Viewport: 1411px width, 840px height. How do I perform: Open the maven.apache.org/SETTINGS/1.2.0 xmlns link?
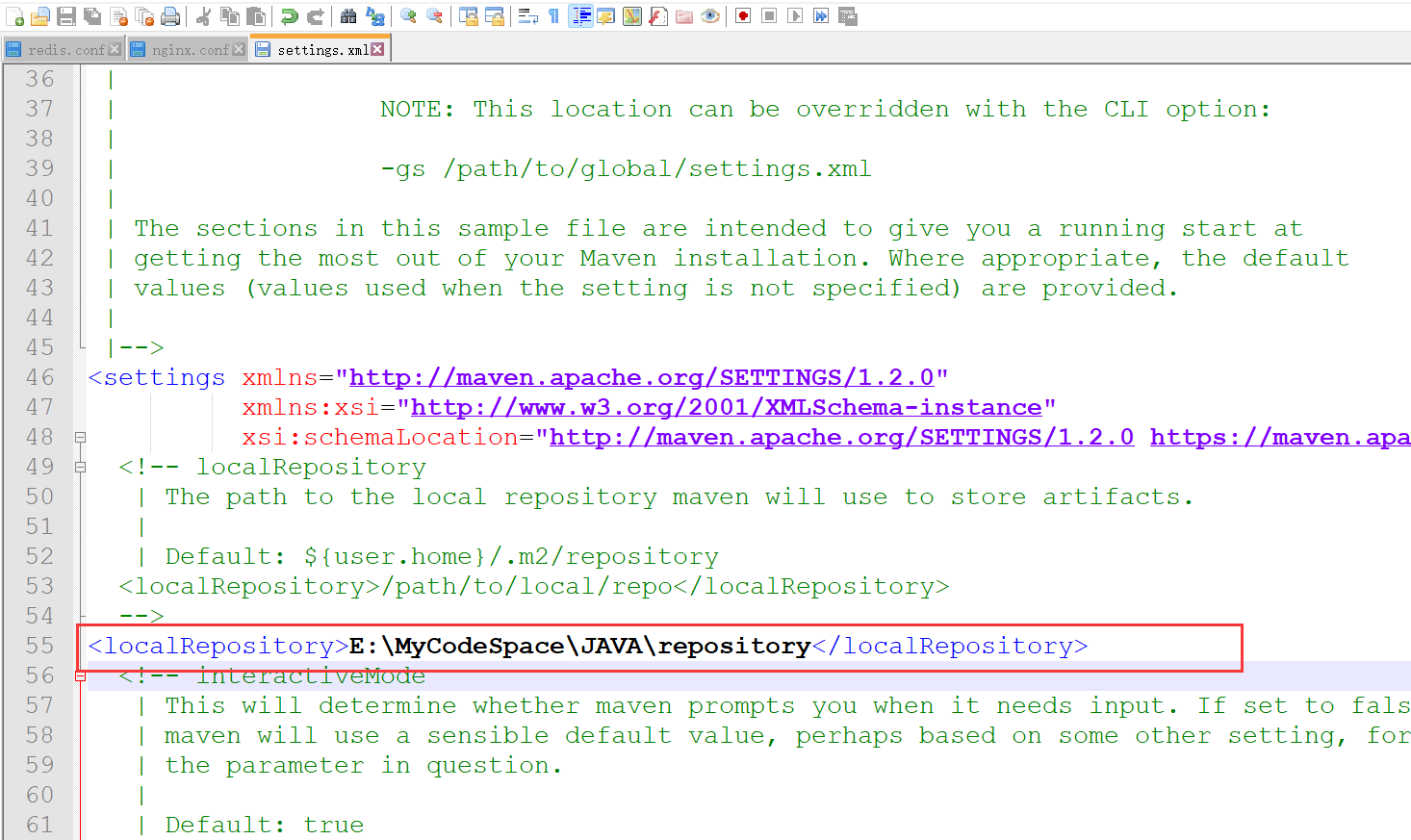coord(641,377)
